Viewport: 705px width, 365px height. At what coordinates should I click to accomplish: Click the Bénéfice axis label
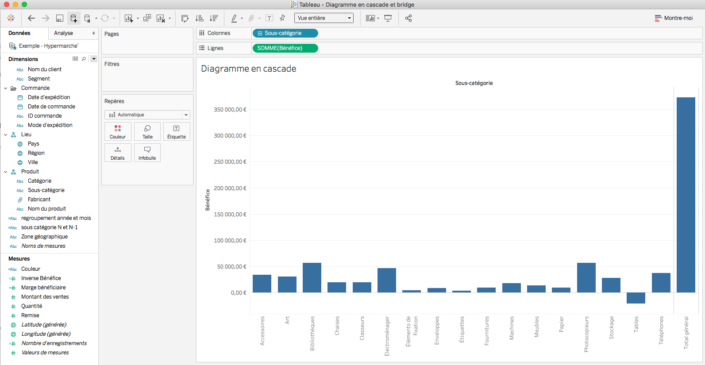pyautogui.click(x=207, y=200)
